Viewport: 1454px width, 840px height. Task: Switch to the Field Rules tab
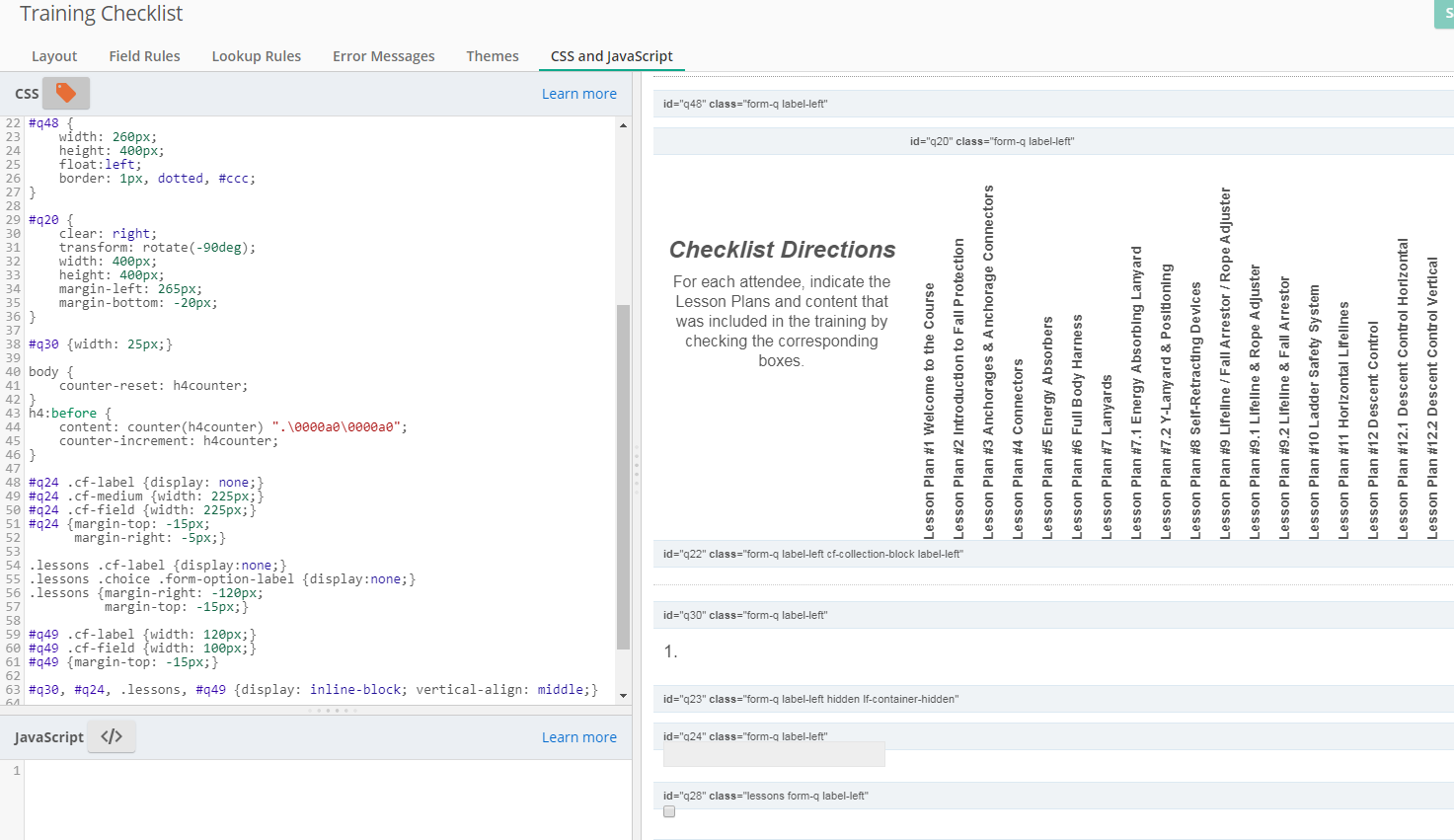click(x=144, y=56)
